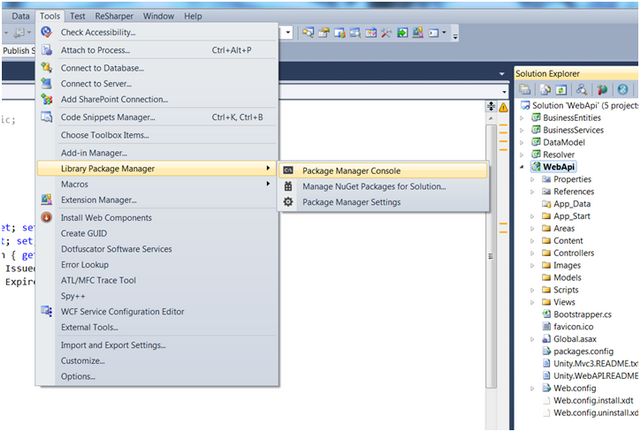
Task: Open Library Package Manager submenu
Action: 157,169
